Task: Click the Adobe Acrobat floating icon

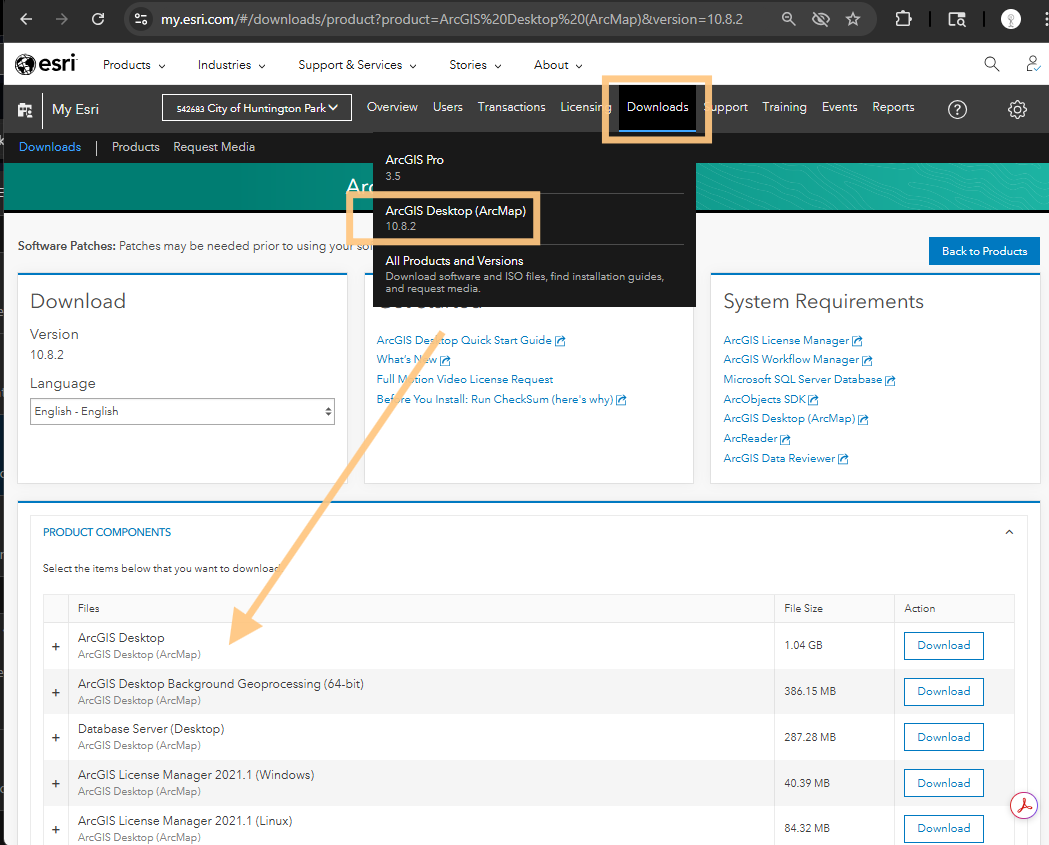Action: coord(1024,806)
